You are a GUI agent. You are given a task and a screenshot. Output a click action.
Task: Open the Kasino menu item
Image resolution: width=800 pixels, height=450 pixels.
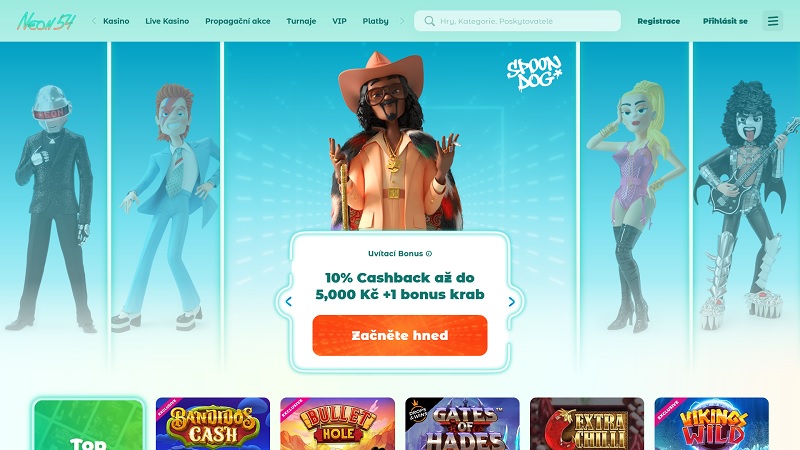pos(116,21)
